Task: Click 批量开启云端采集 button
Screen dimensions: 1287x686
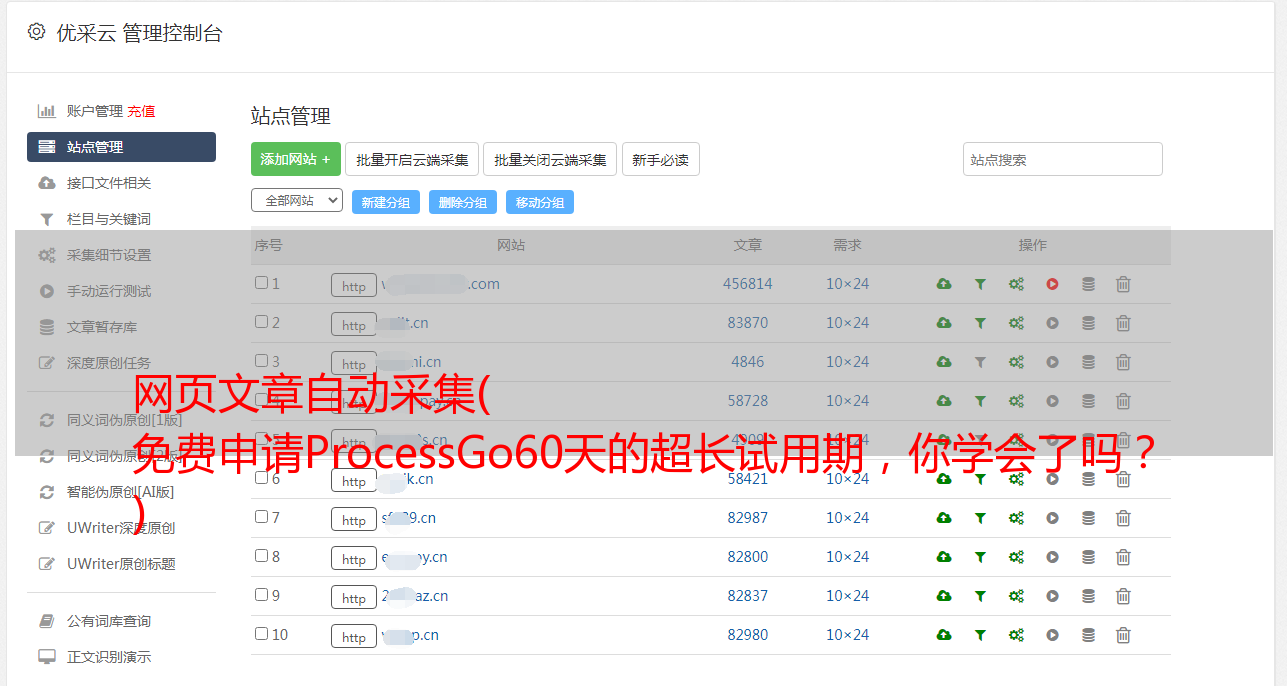Action: click(412, 159)
